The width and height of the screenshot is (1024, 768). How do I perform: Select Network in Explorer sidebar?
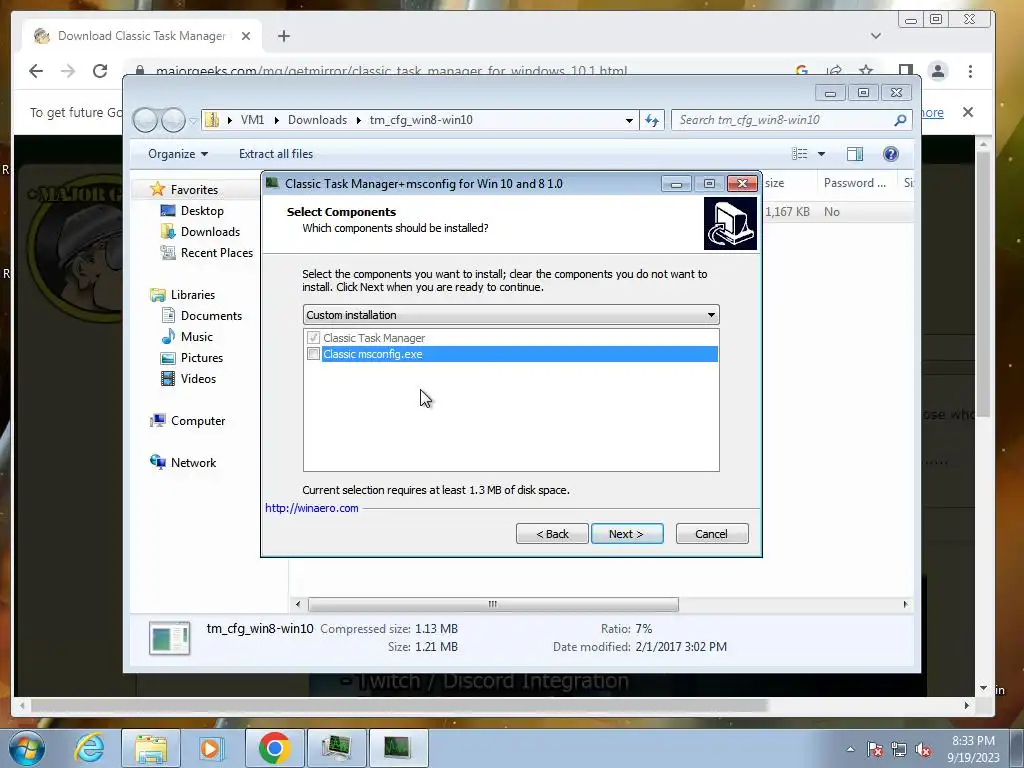coord(193,462)
